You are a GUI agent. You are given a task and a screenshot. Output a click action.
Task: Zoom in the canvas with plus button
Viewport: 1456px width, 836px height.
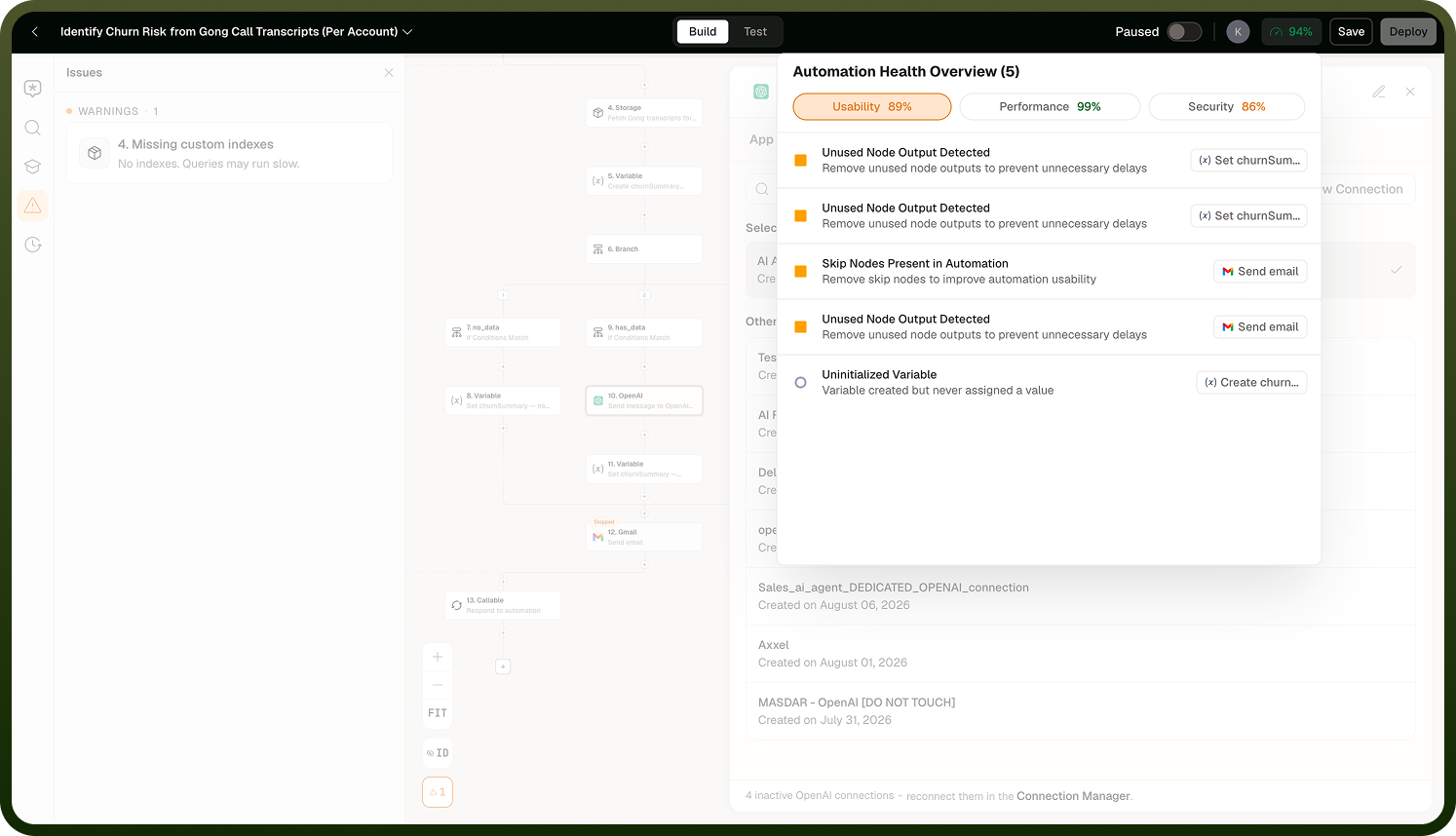tap(438, 657)
